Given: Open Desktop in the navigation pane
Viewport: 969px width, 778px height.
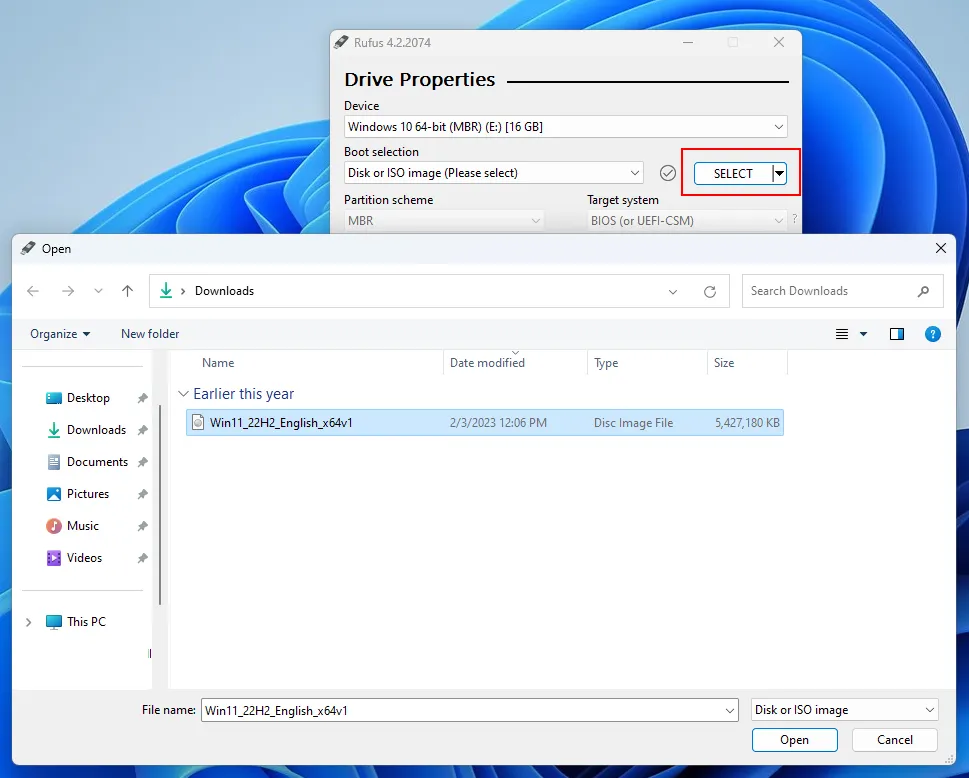Looking at the screenshot, I should coord(88,398).
